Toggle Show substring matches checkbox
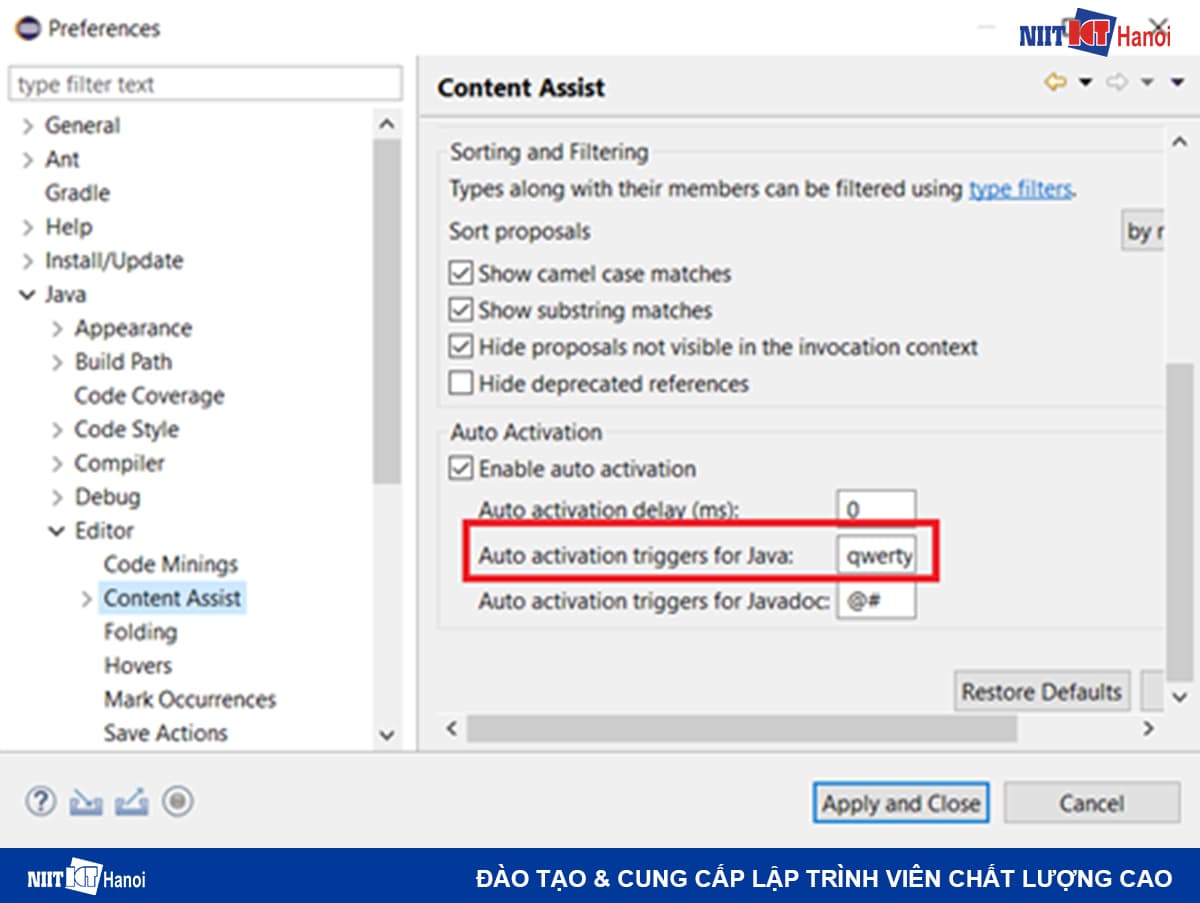 [x=460, y=310]
